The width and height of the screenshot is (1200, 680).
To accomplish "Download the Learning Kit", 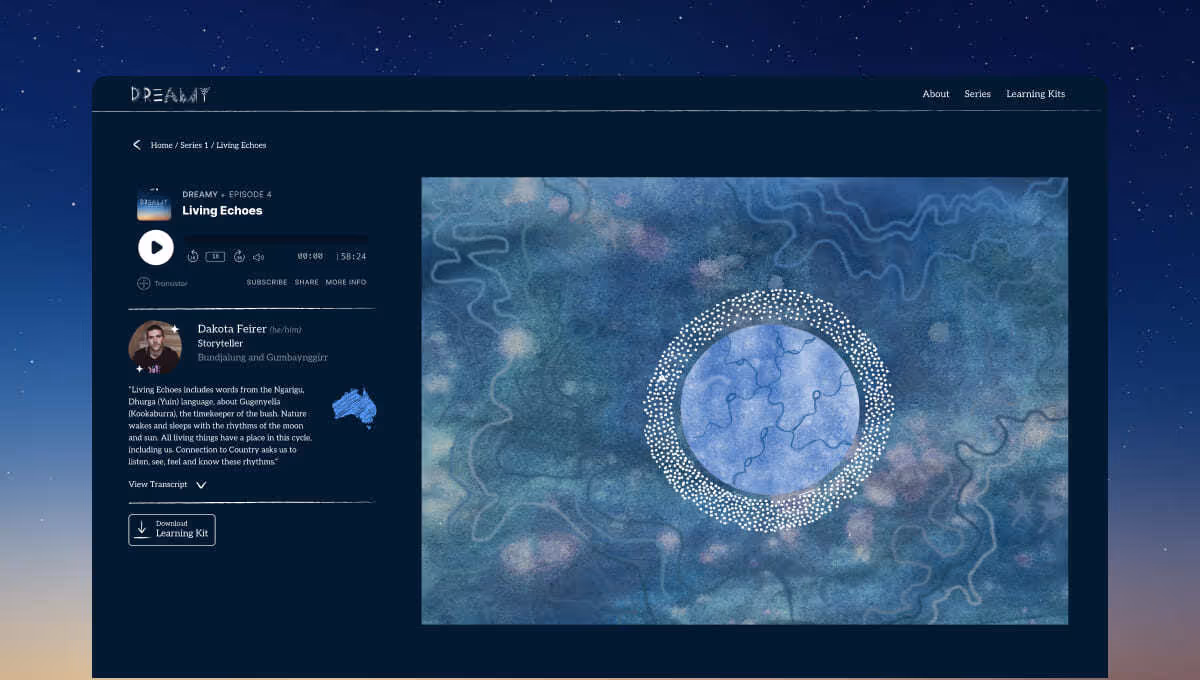I will point(172,530).
